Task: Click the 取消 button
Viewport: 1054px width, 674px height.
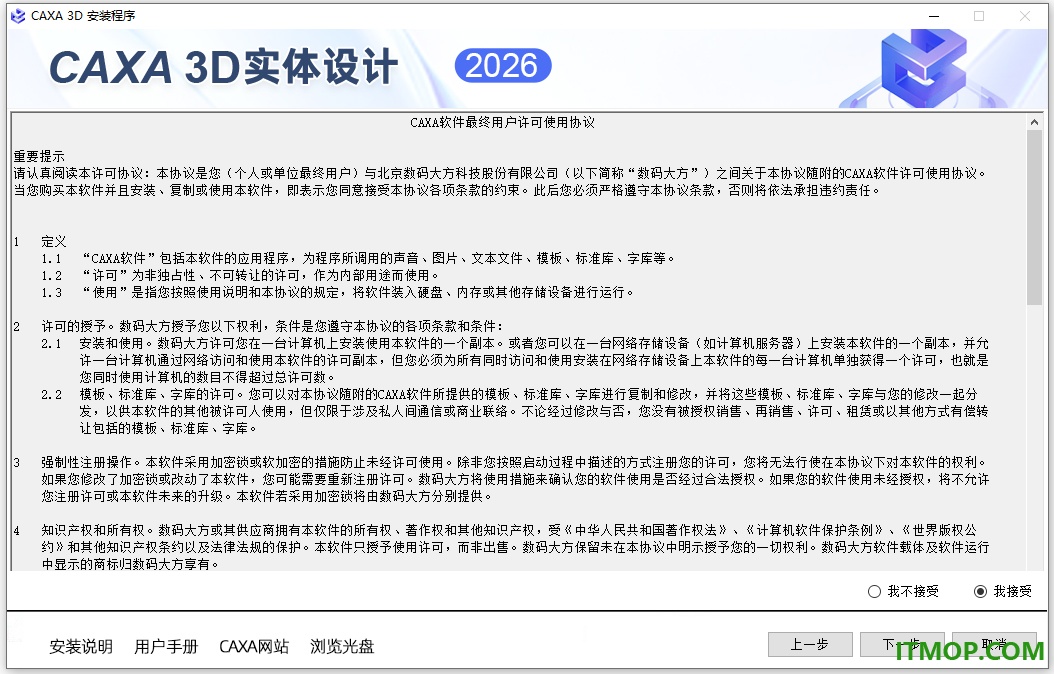Action: [994, 644]
